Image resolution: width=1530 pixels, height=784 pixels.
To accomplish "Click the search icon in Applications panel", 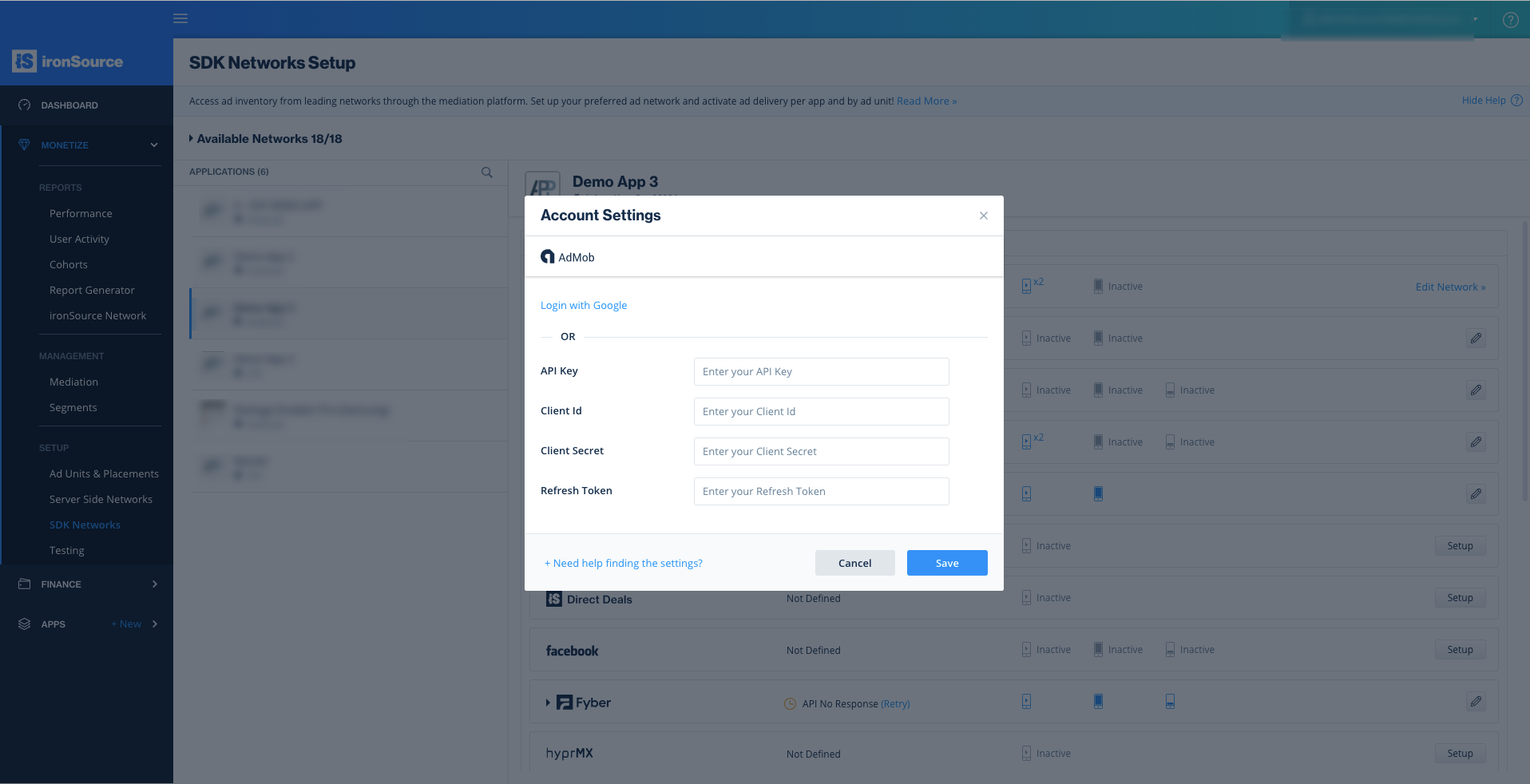I will click(x=486, y=172).
